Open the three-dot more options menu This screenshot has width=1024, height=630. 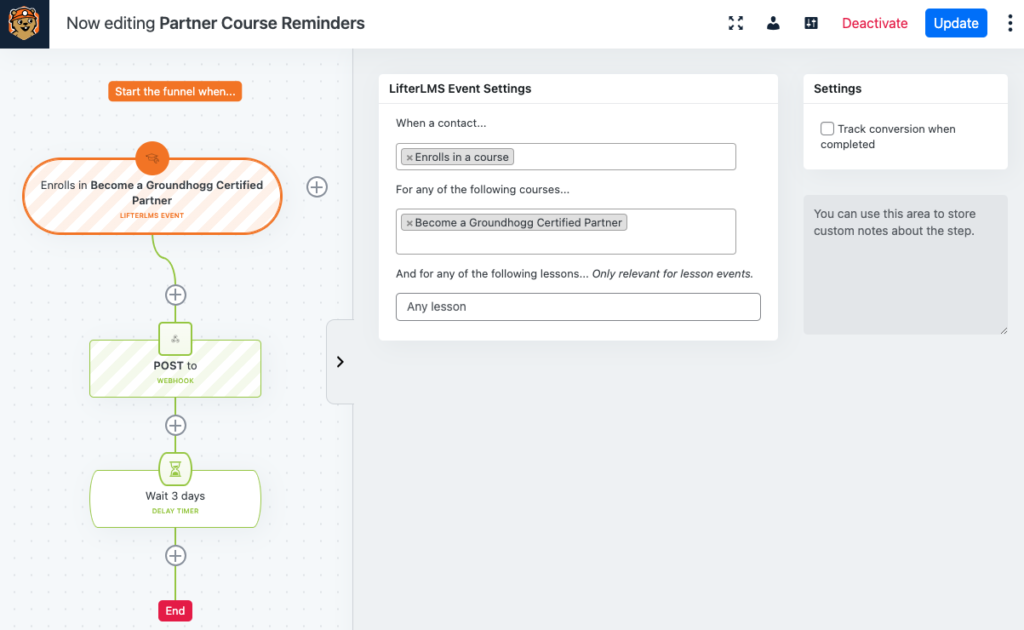1010,24
